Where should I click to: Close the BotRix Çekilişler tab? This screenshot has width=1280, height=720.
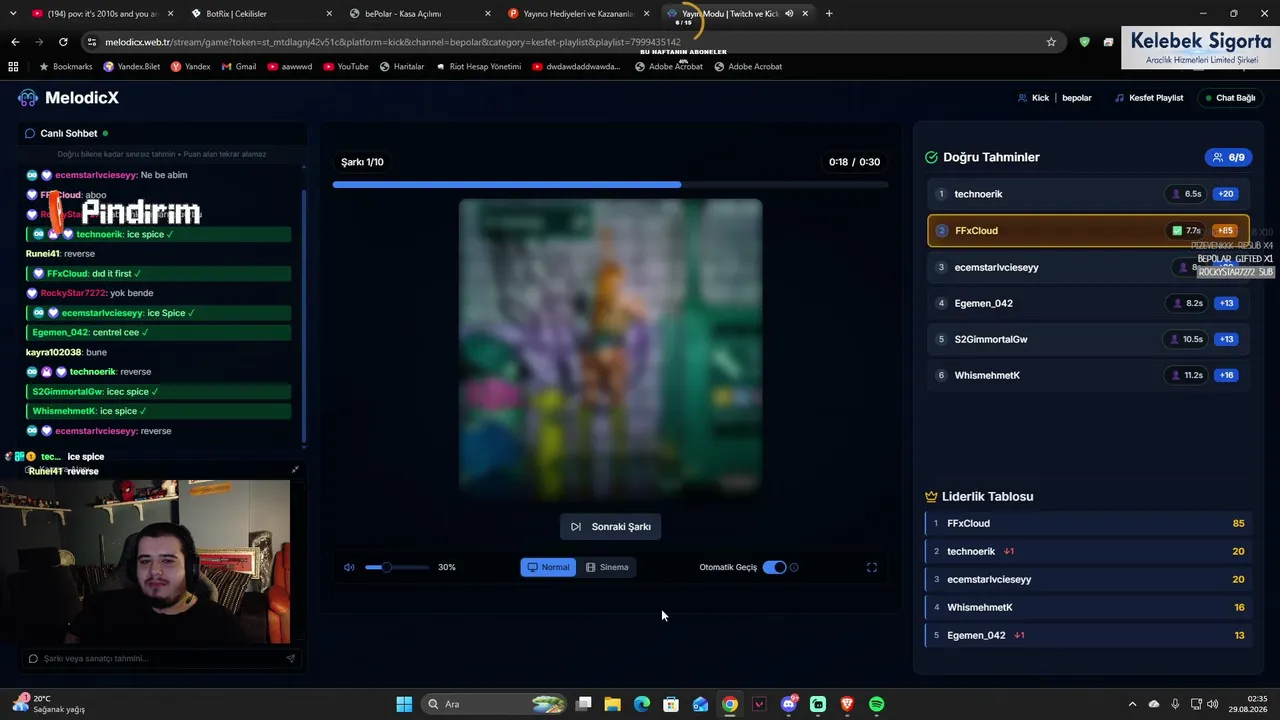[329, 14]
